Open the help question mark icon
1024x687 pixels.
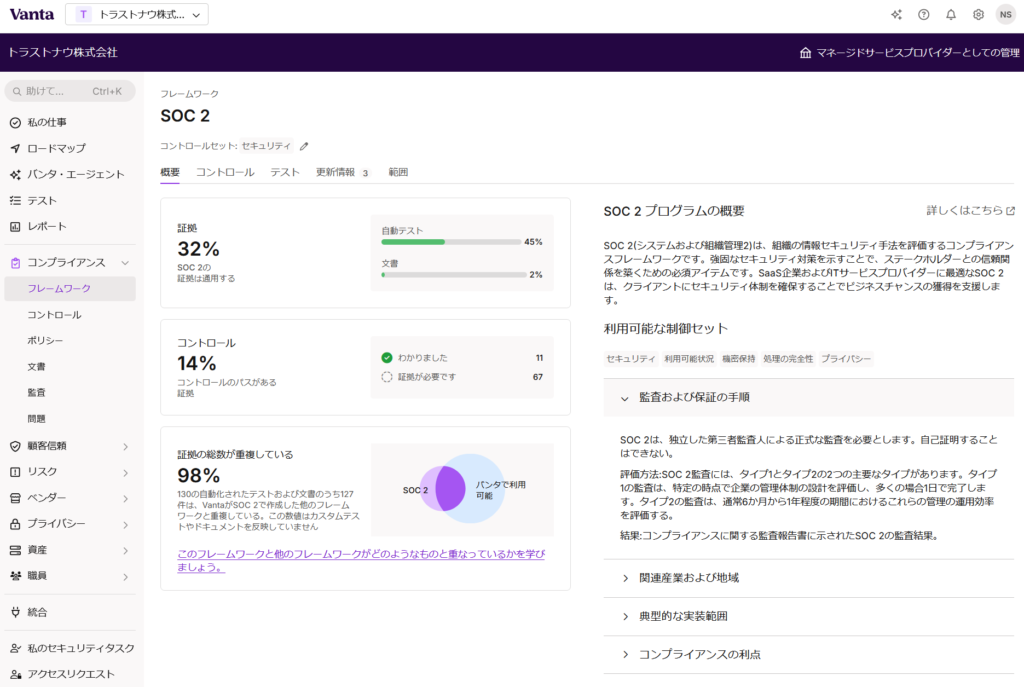(923, 15)
